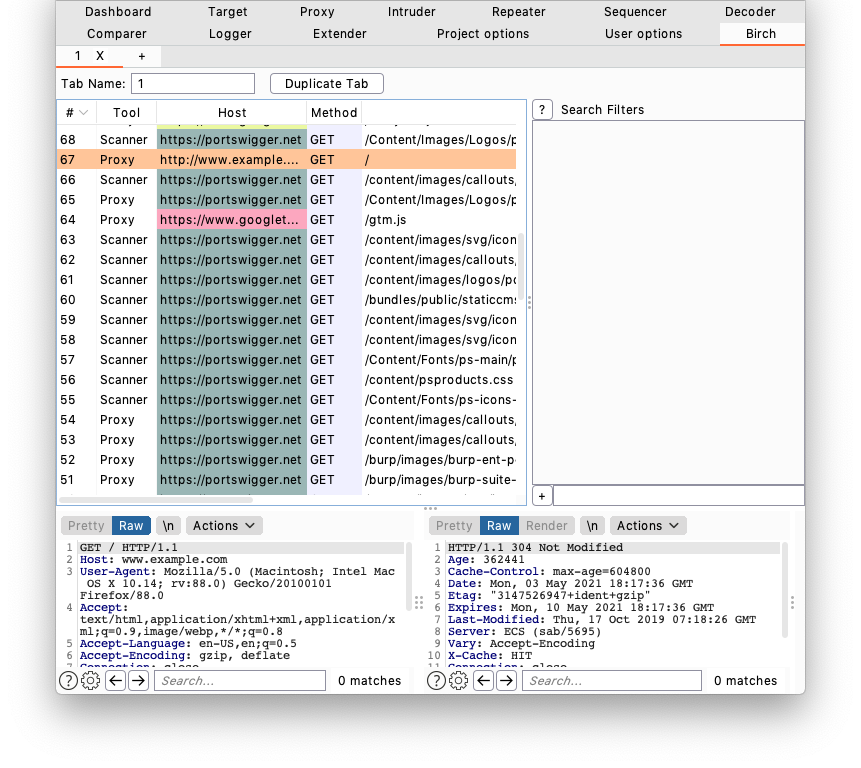
Task: Switch response view to Pretty
Action: [x=454, y=526]
